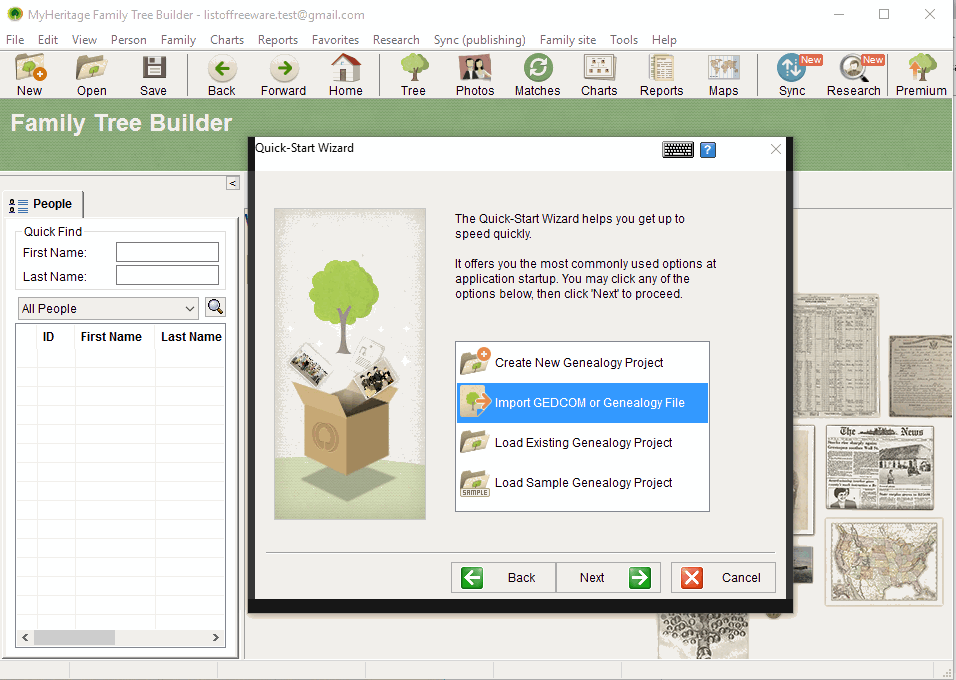This screenshot has width=956, height=680.
Task: Close the Quick-Start Wizard dialog
Action: tap(776, 149)
